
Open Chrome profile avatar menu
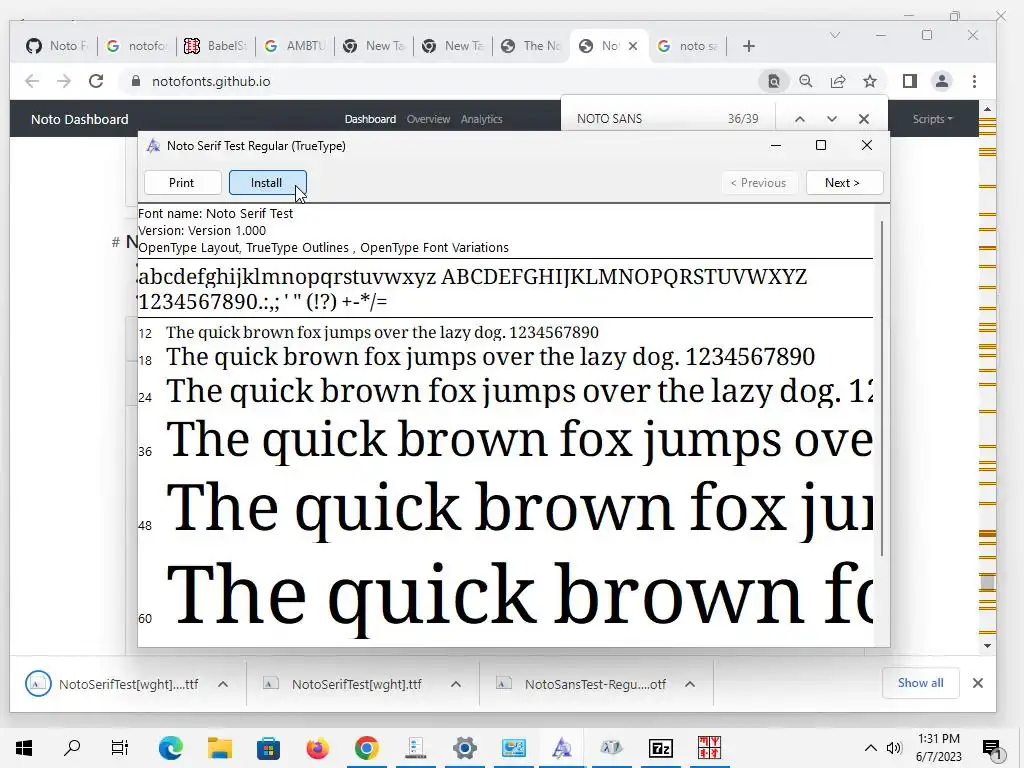[x=942, y=81]
